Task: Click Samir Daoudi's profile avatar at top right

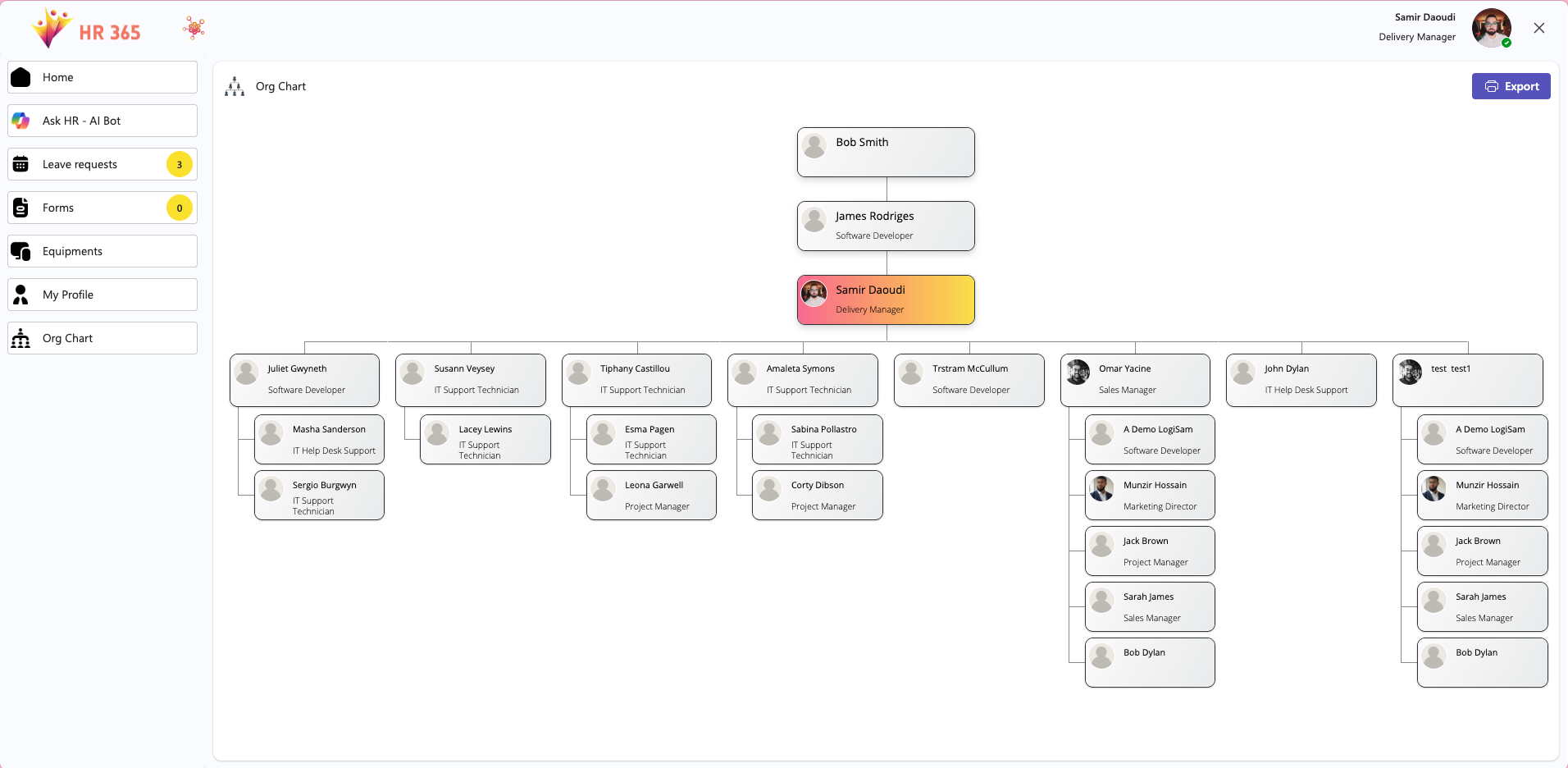Action: tap(1491, 28)
